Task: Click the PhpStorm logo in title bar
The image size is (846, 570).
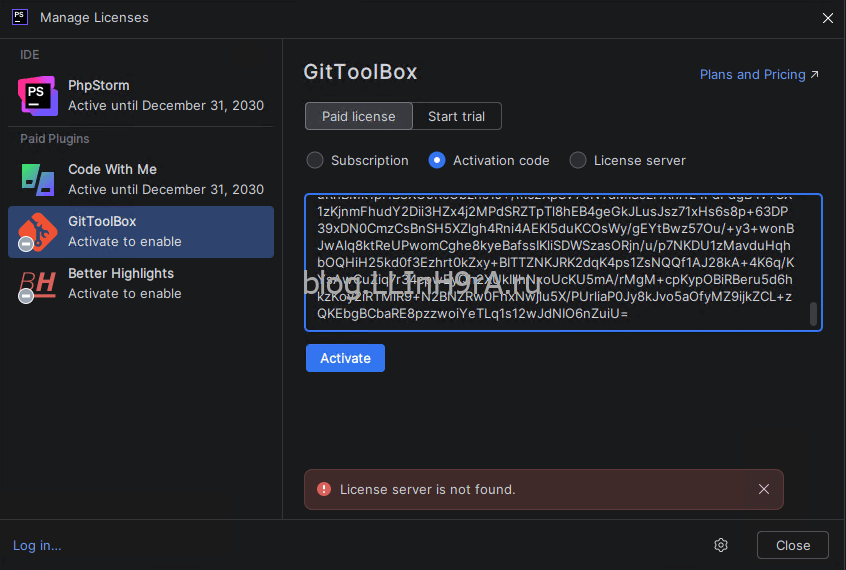Action: point(19,17)
